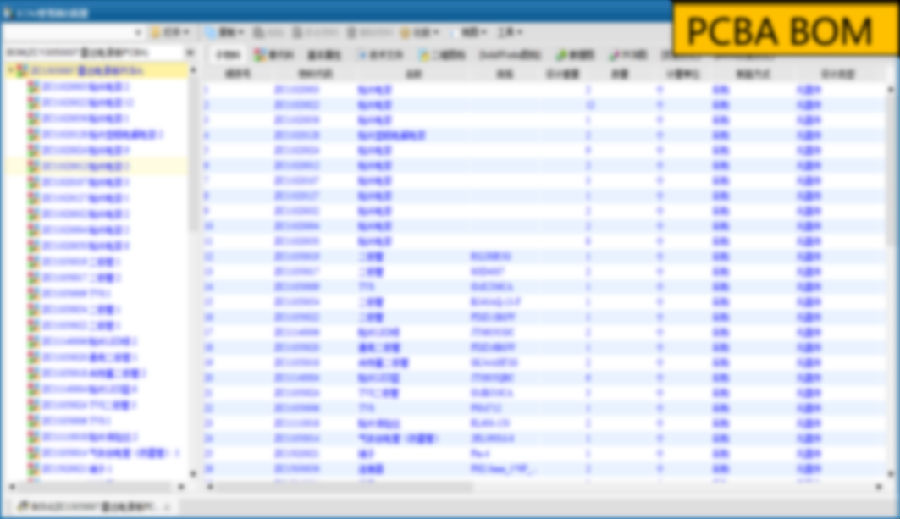The image size is (900, 519).
Task: Click the table's horizontal scrollbar thumb
Action: (x=344, y=487)
